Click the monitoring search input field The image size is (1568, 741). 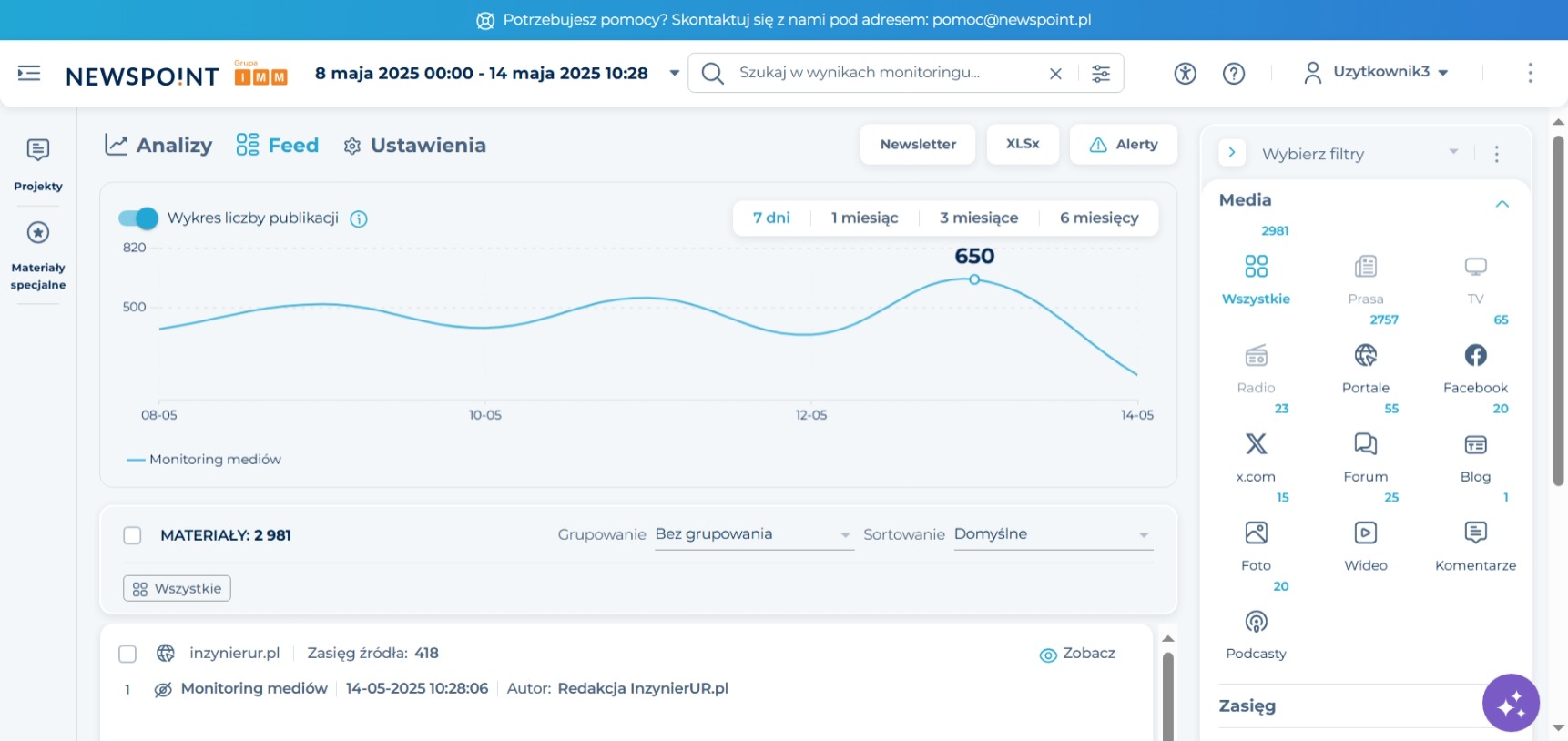click(x=888, y=73)
